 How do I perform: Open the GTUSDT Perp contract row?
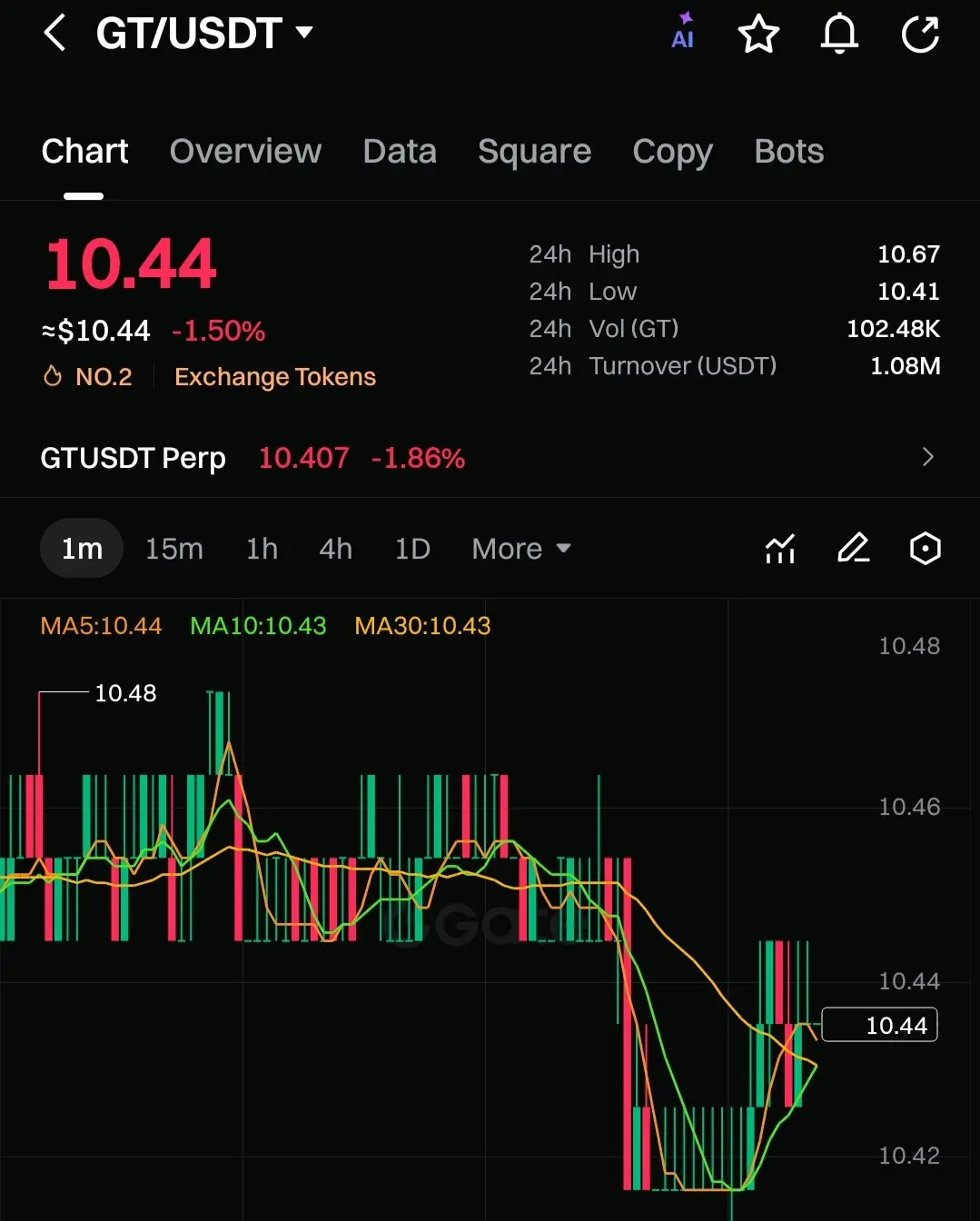click(490, 458)
